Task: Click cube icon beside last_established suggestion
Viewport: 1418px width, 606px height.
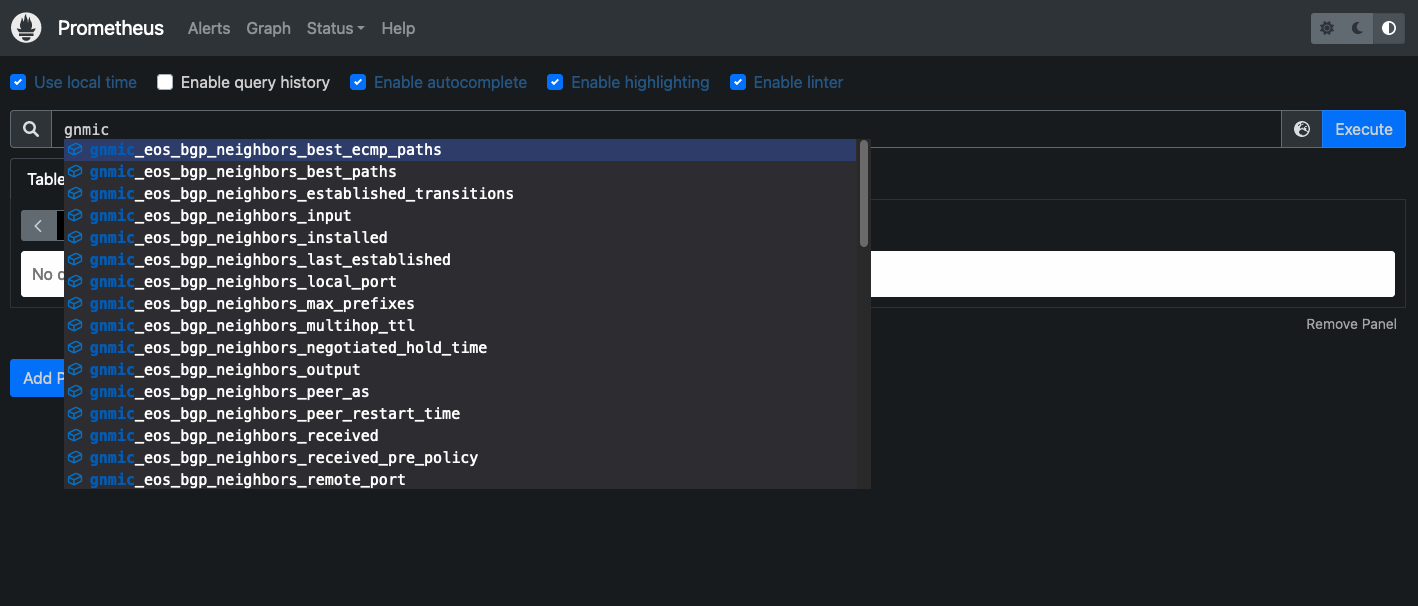Action: (x=76, y=260)
